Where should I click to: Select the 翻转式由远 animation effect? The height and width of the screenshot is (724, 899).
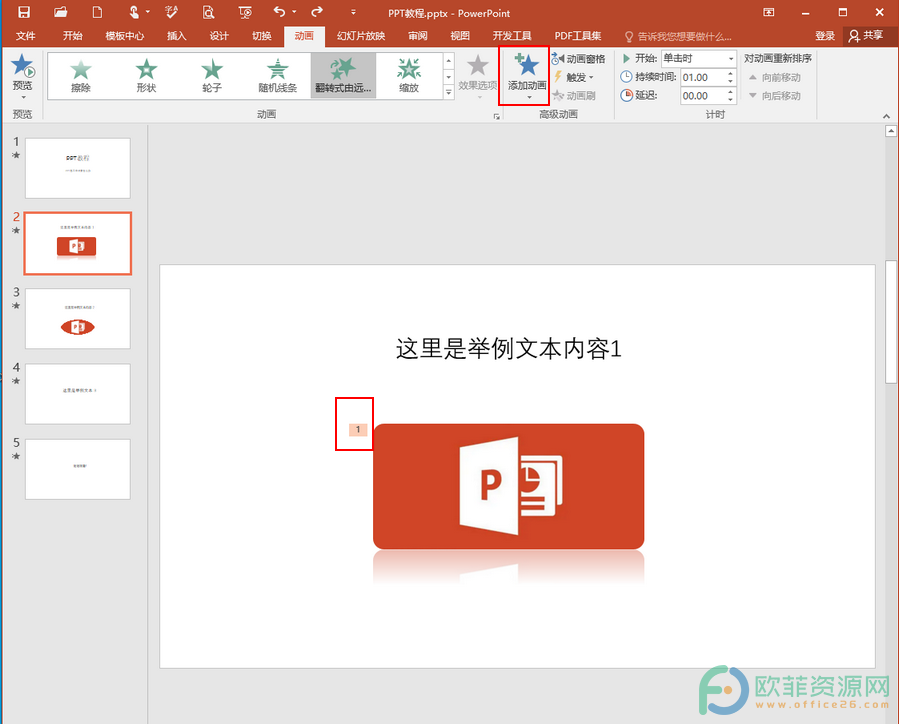point(343,76)
